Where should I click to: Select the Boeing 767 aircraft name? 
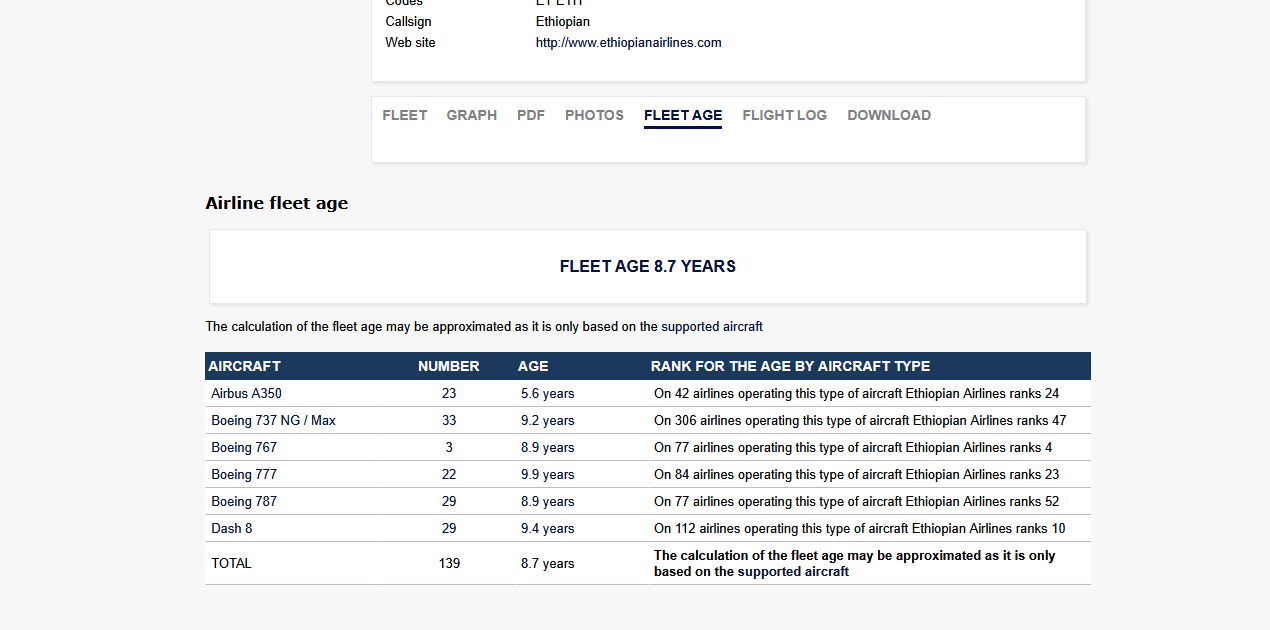point(244,448)
